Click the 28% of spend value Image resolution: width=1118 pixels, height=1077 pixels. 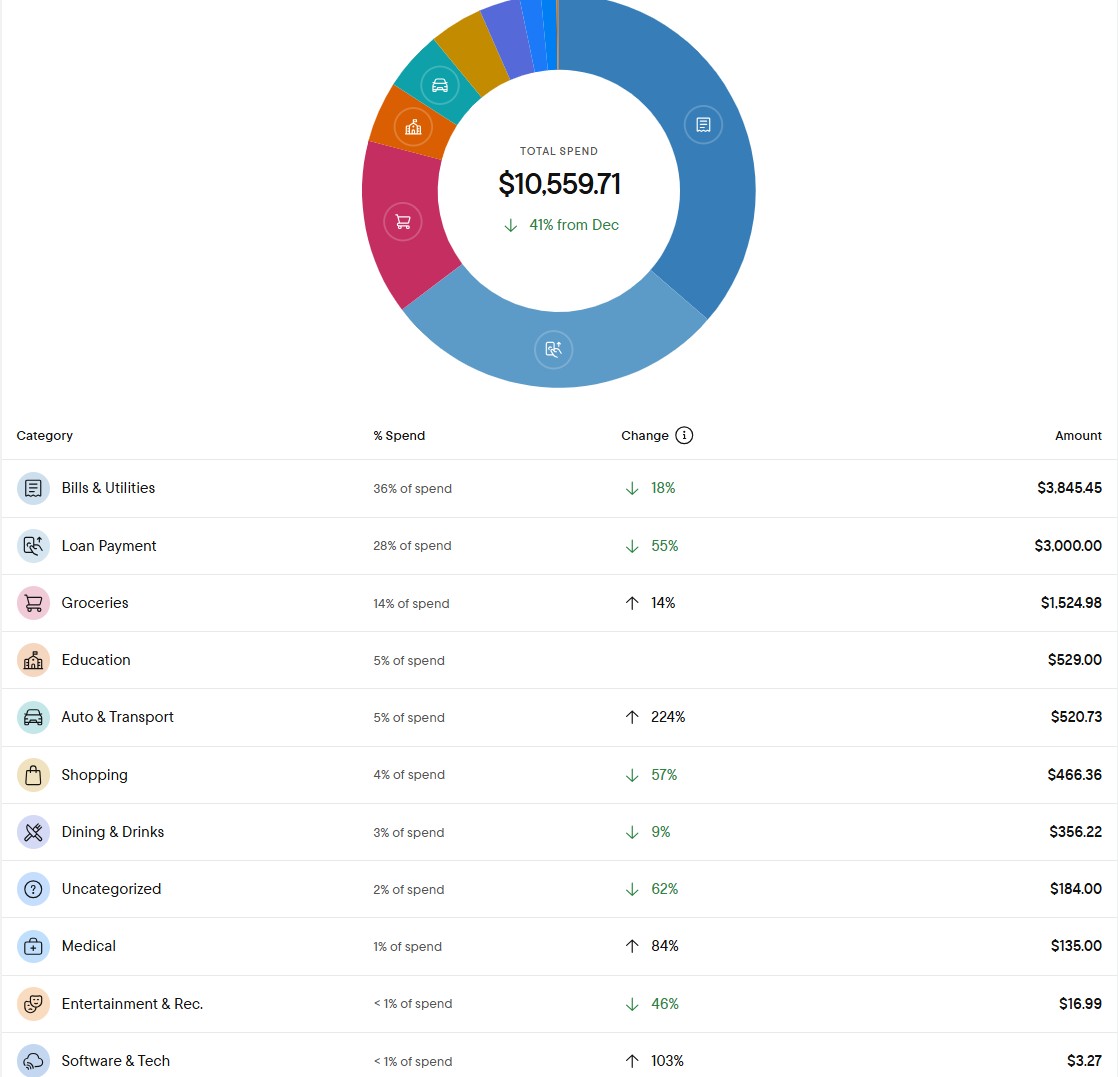point(412,546)
